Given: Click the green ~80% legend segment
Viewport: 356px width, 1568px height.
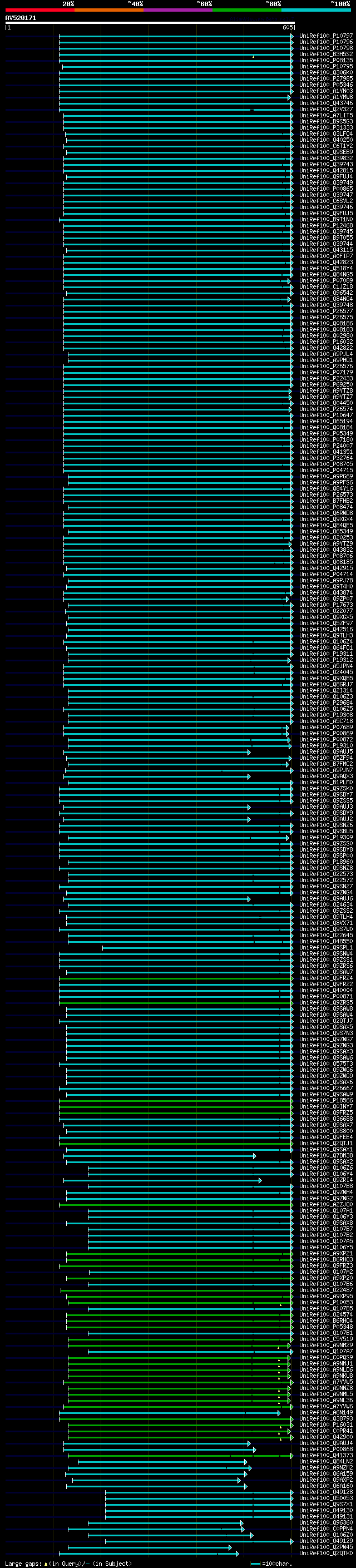Looking at the screenshot, I should [246, 10].
